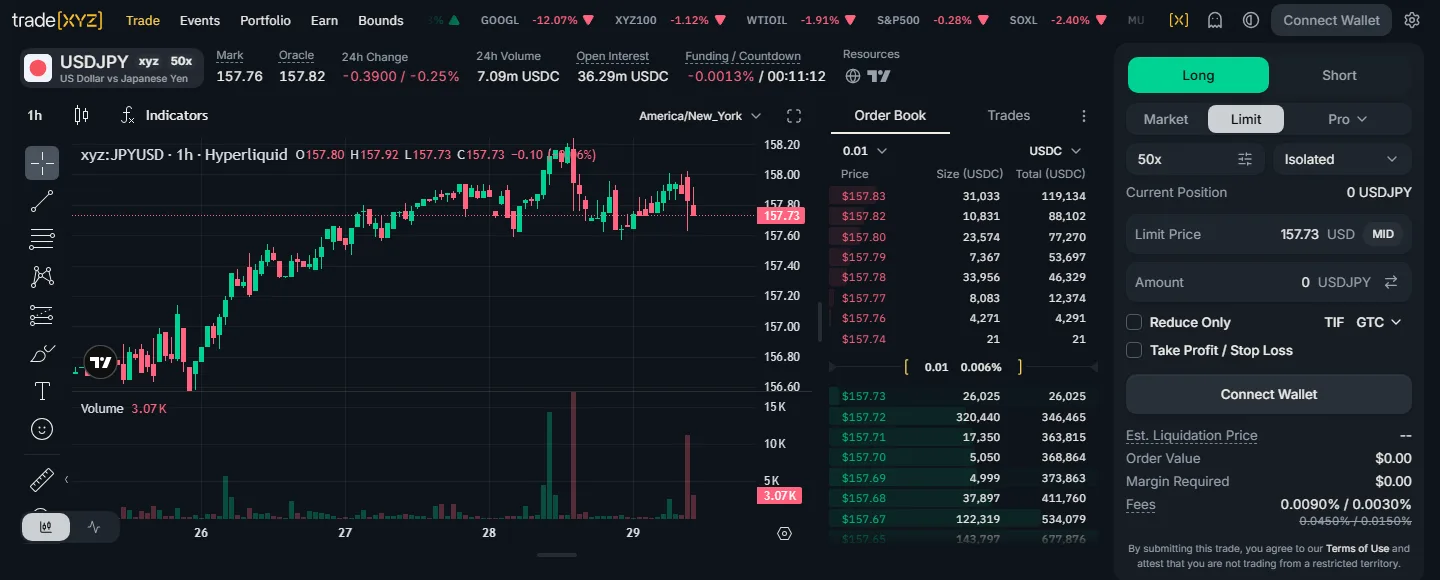Enable the Take Profit / Stop Loss checkbox
Viewport: 1440px width, 580px height.
(1134, 350)
